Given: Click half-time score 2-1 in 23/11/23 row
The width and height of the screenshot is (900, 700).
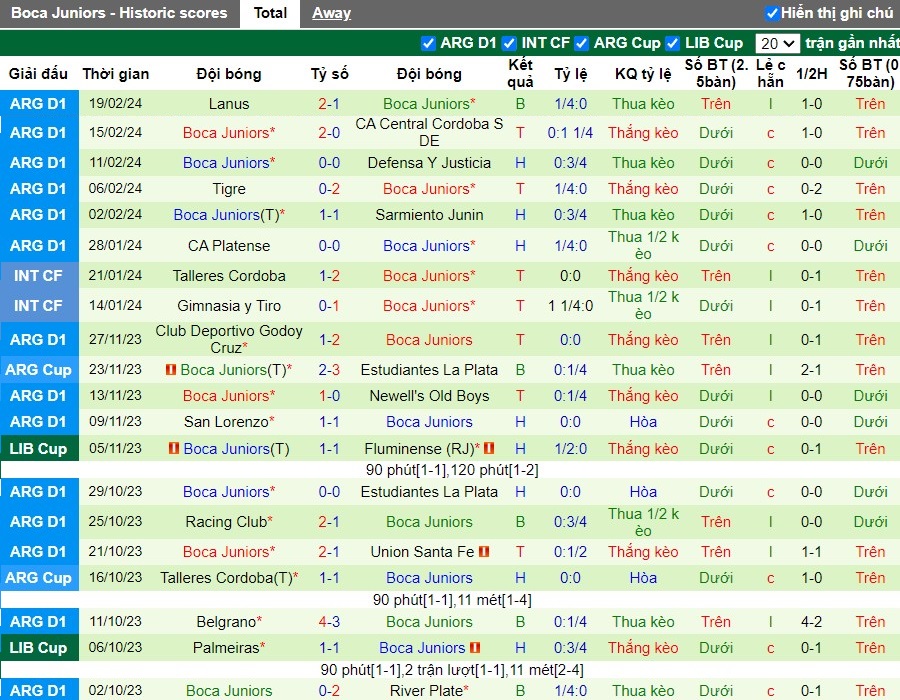Looking at the screenshot, I should point(811,370).
